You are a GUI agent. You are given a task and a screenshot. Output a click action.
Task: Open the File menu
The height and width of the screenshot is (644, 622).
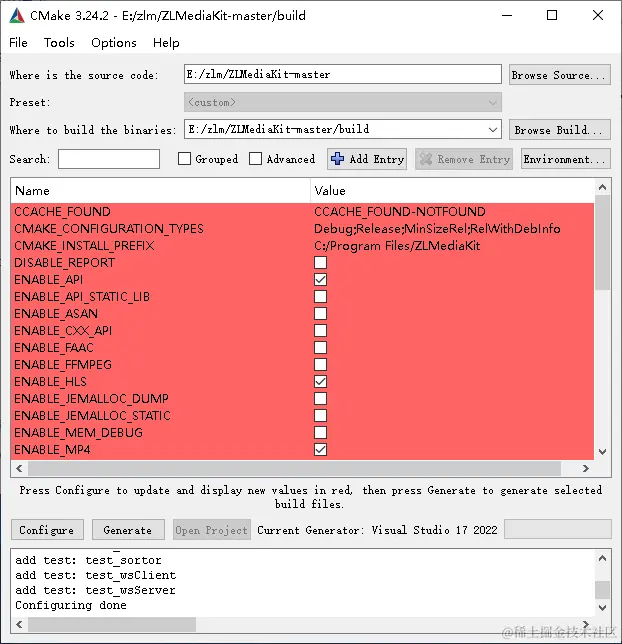tap(18, 43)
